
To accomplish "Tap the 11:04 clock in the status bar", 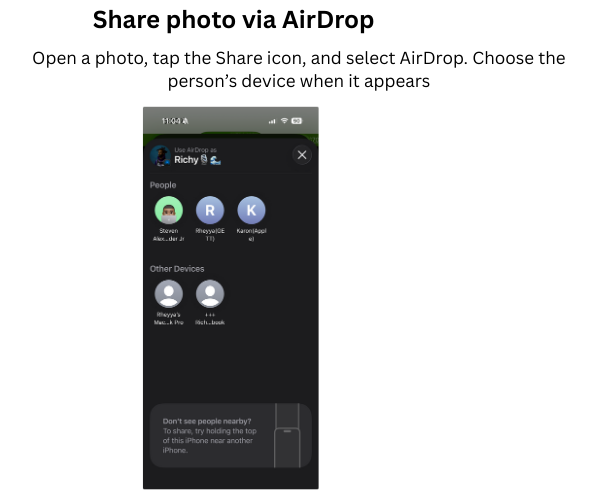I will (x=171, y=121).
